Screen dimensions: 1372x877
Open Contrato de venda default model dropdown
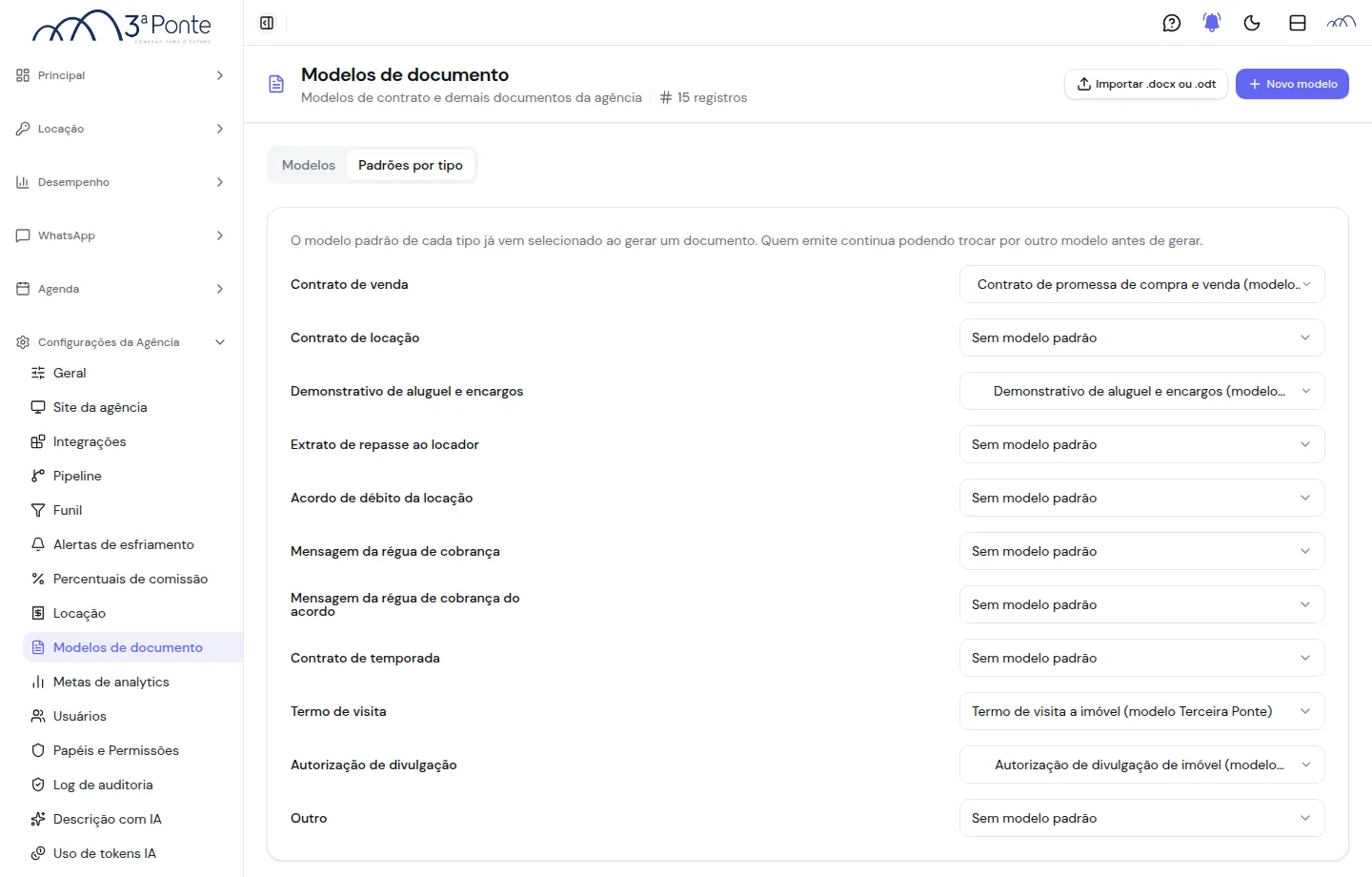1141,284
